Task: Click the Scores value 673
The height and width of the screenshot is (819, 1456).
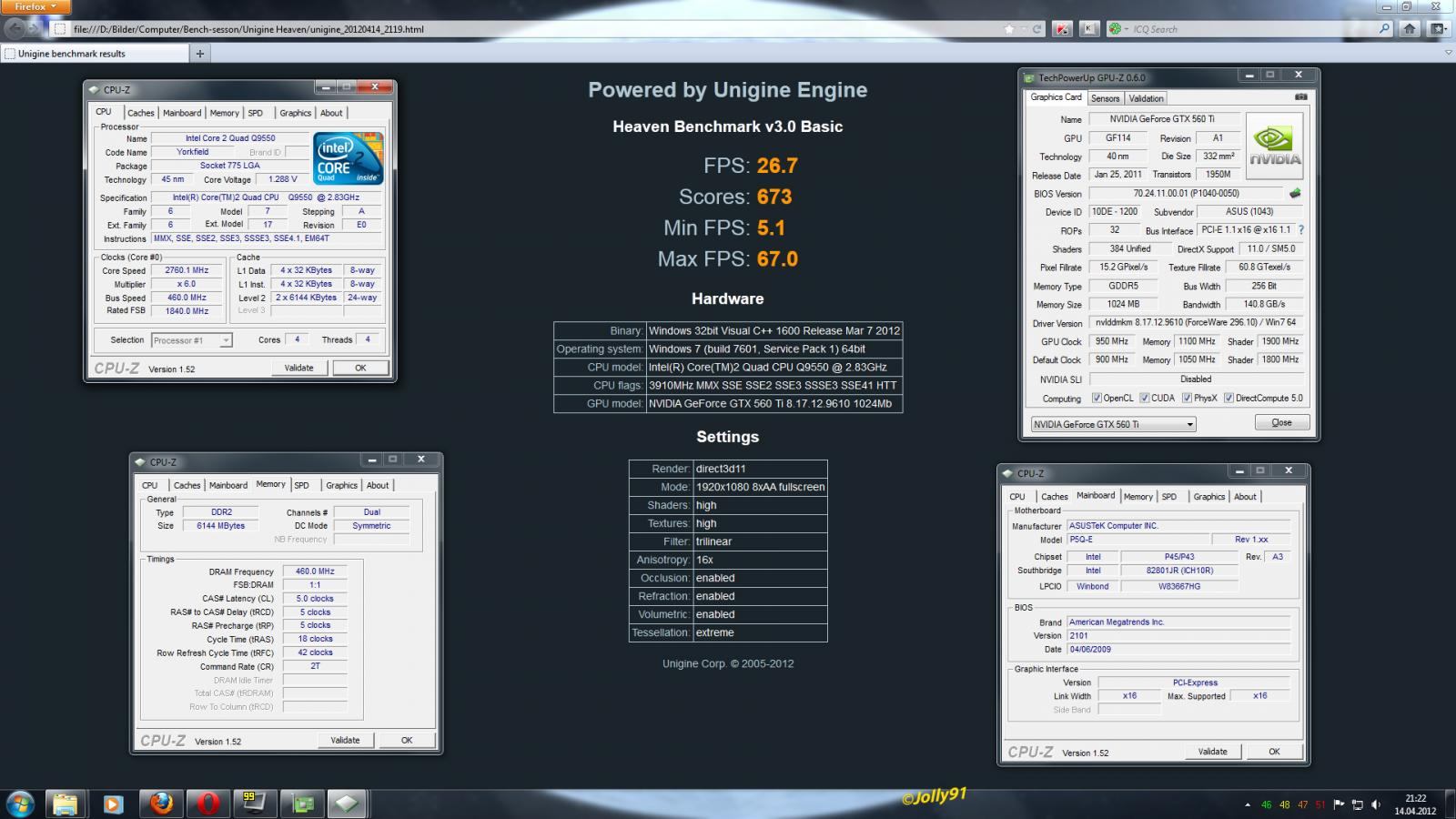Action: pyautogui.click(x=774, y=197)
